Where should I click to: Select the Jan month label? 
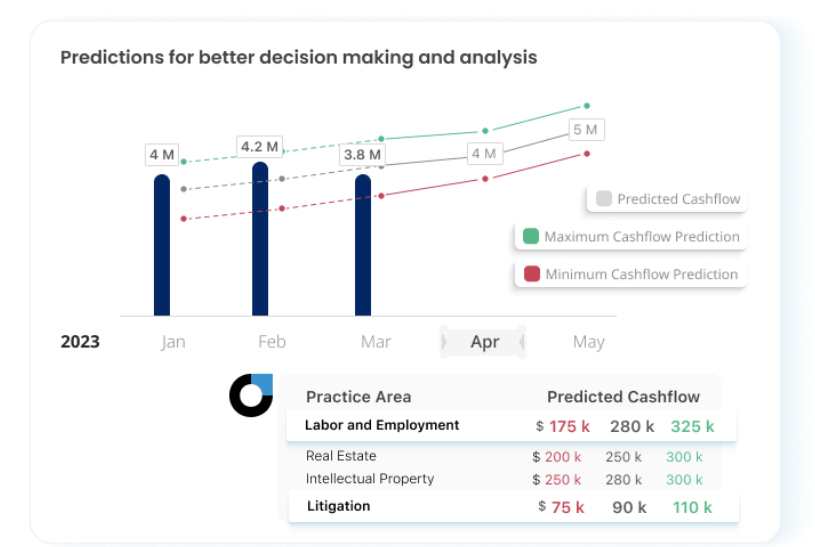tap(173, 342)
